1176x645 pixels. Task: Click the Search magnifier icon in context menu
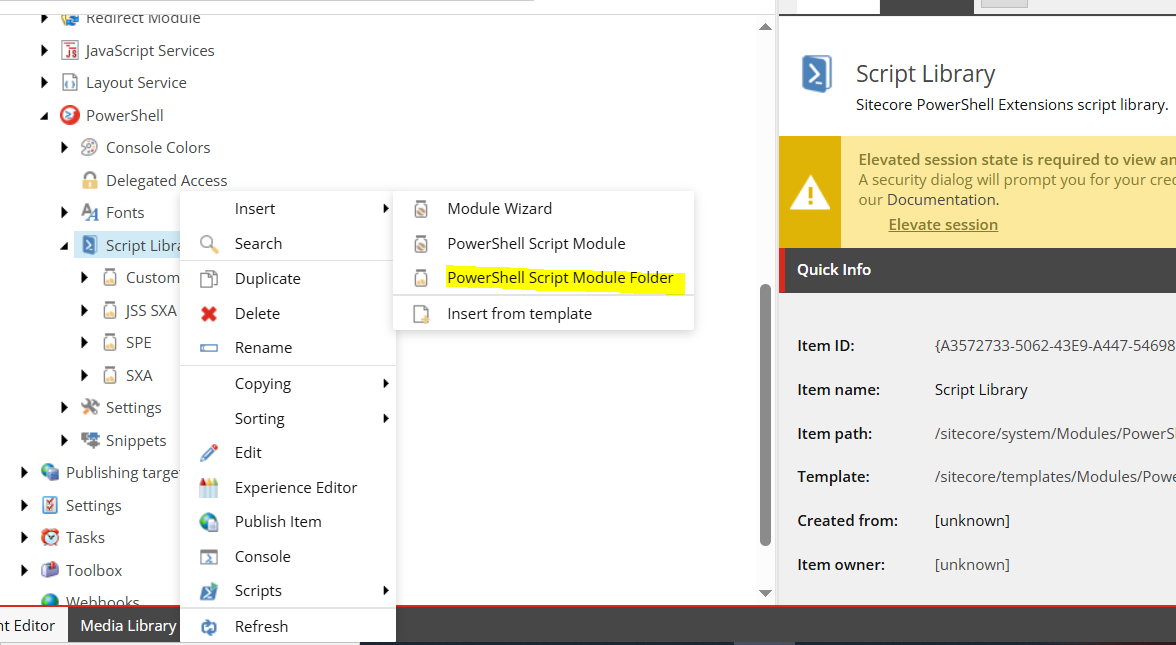click(209, 244)
